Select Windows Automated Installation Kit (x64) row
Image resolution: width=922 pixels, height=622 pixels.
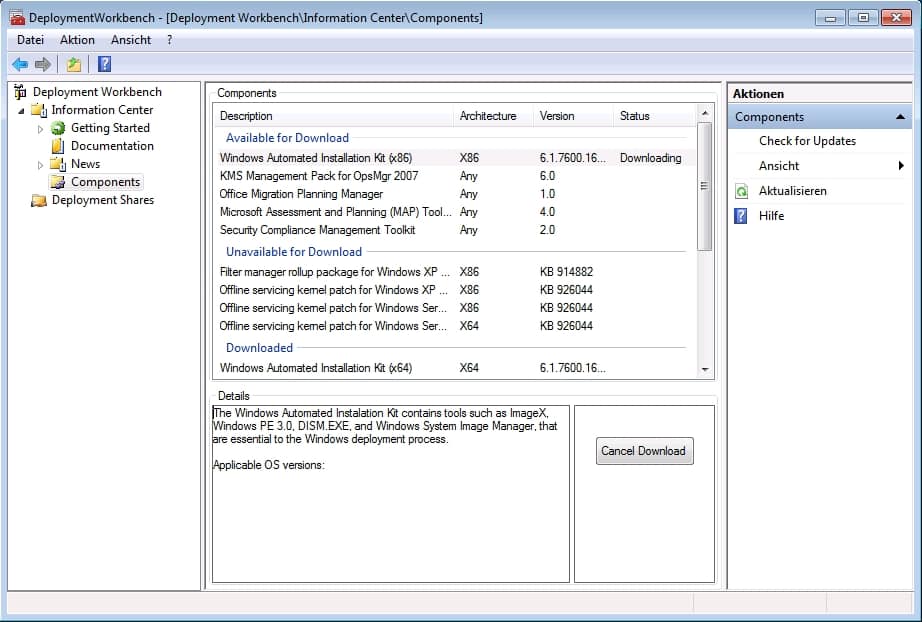click(x=455, y=368)
